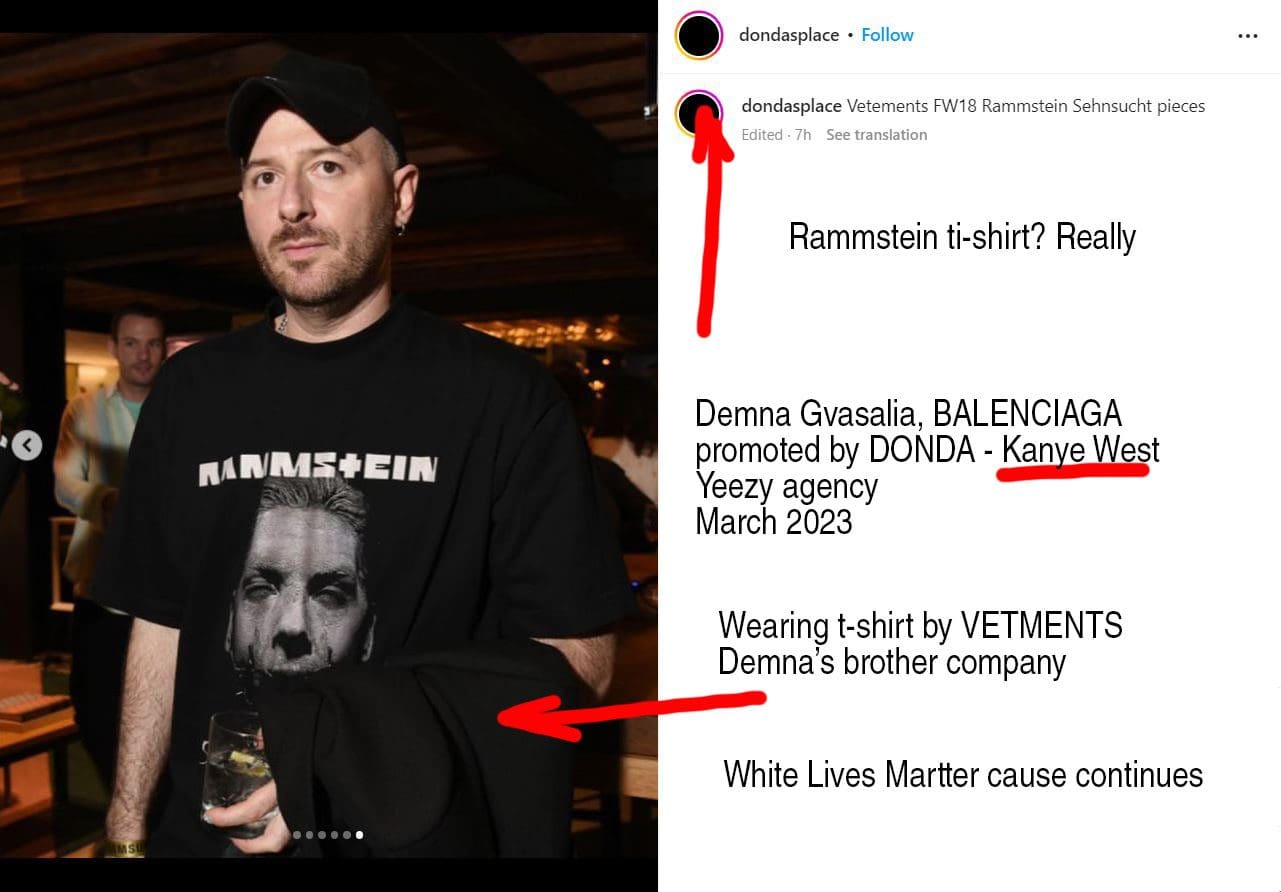Go to the previous carousel image
This screenshot has height=892, width=1281.
pos(27,446)
